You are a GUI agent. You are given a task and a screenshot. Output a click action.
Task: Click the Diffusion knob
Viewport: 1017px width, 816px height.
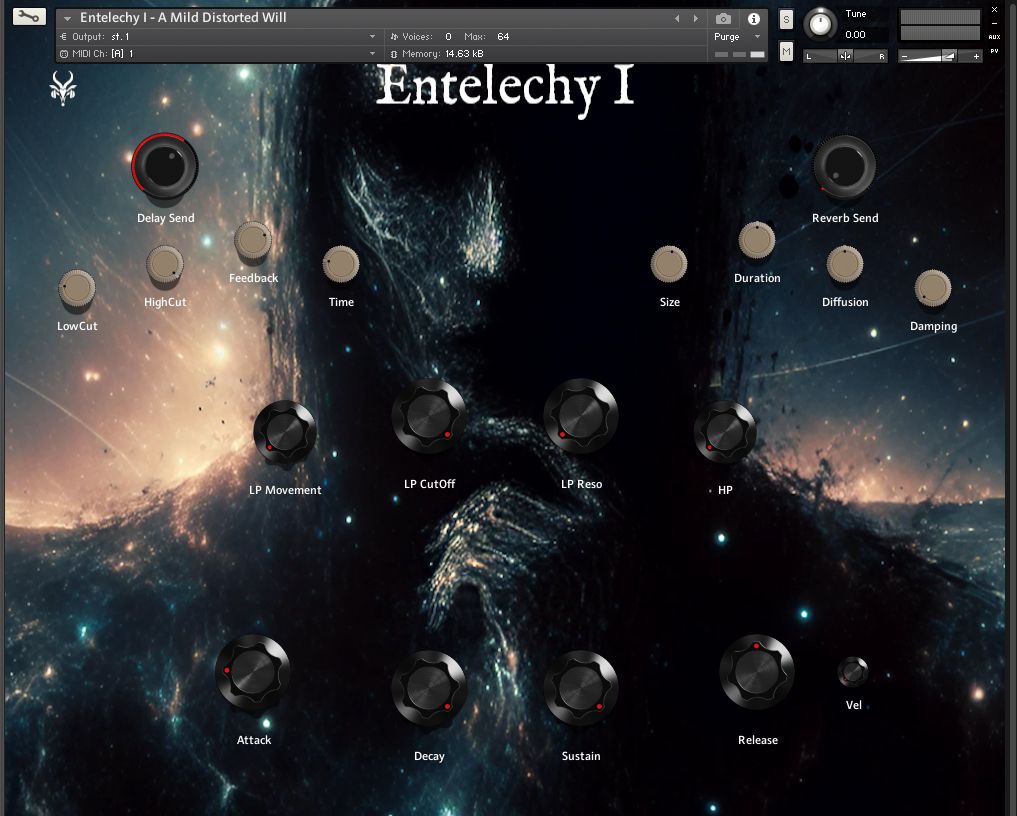pos(844,265)
